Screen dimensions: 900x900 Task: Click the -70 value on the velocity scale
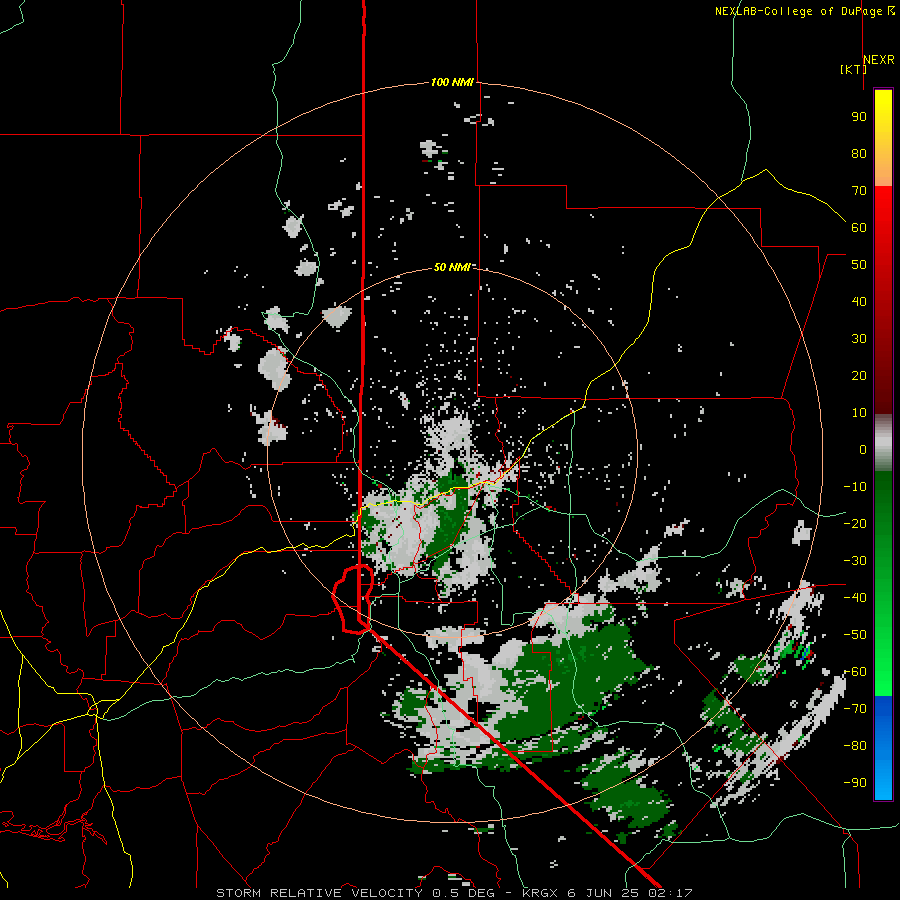tap(855, 709)
